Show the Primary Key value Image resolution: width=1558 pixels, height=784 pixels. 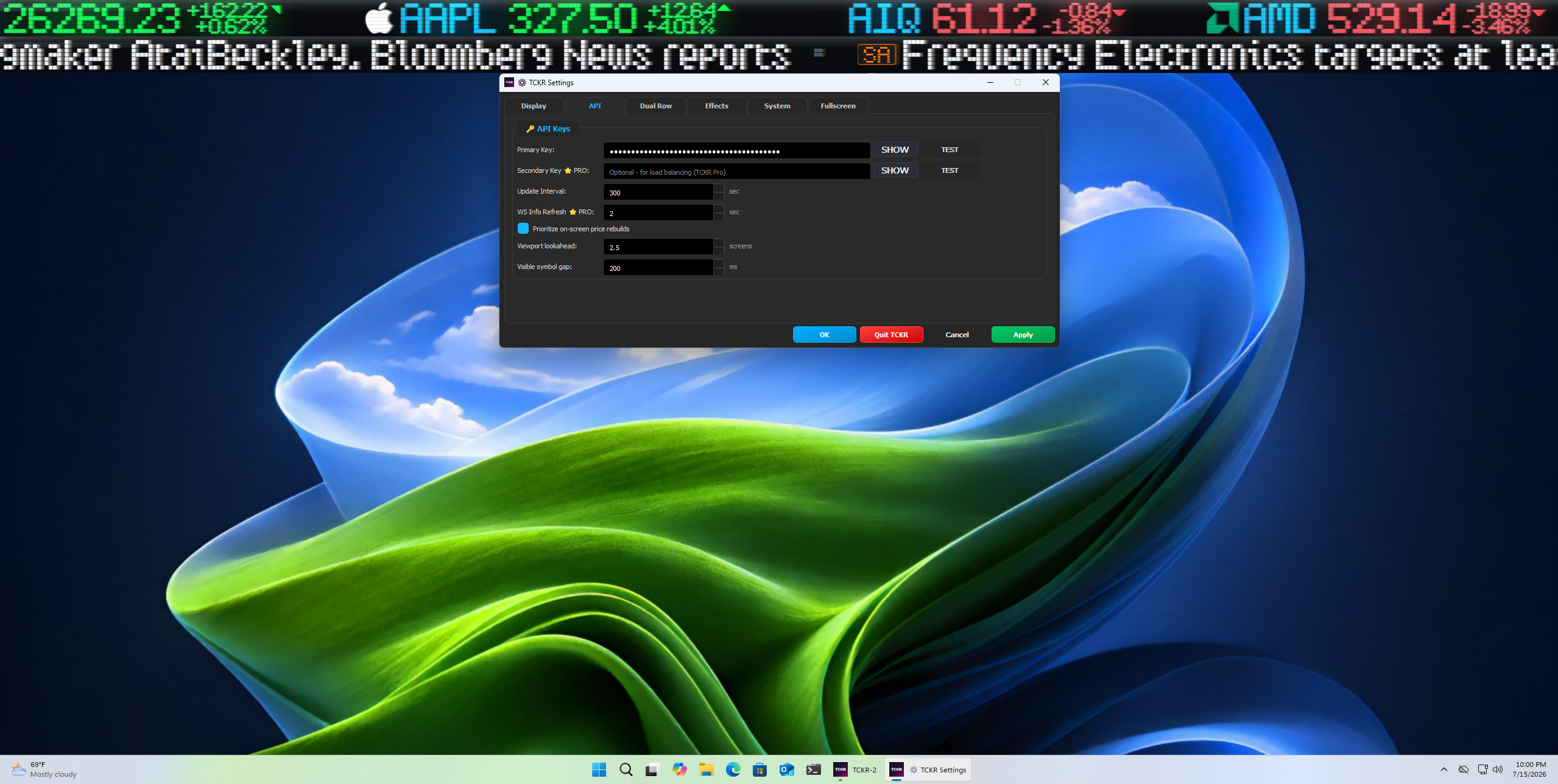[895, 150]
